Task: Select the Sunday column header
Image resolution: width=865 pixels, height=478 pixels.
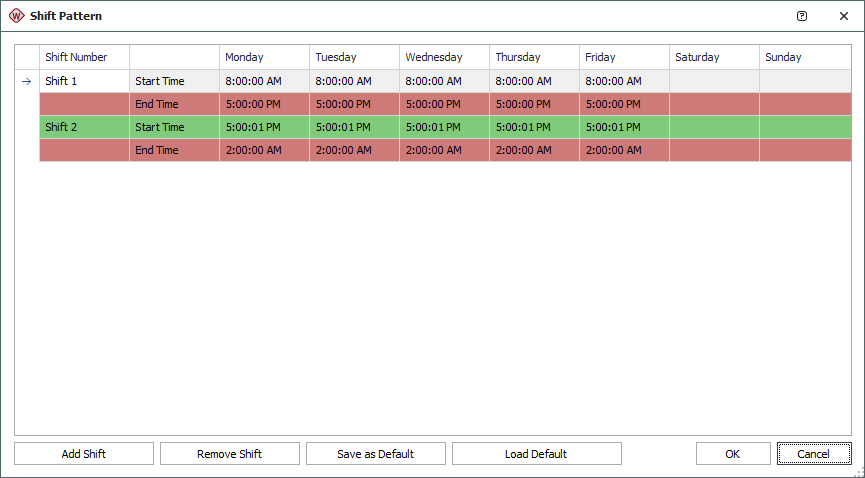Action: point(805,57)
